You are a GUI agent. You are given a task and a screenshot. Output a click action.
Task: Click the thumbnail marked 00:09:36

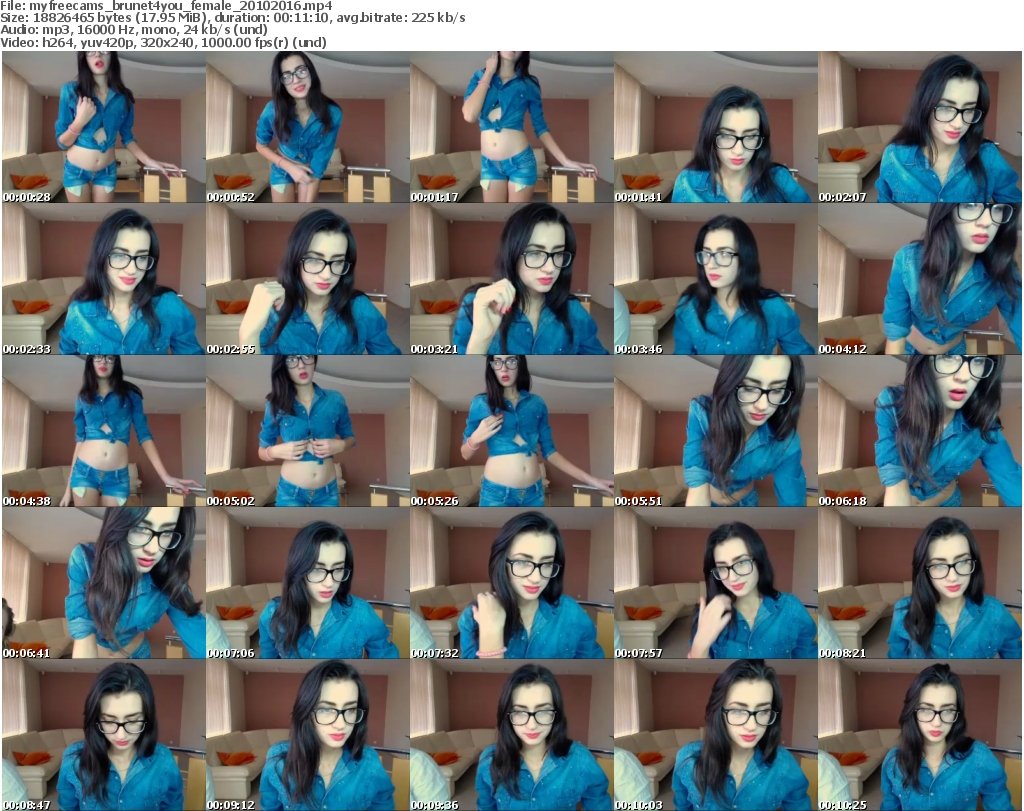[x=511, y=735]
